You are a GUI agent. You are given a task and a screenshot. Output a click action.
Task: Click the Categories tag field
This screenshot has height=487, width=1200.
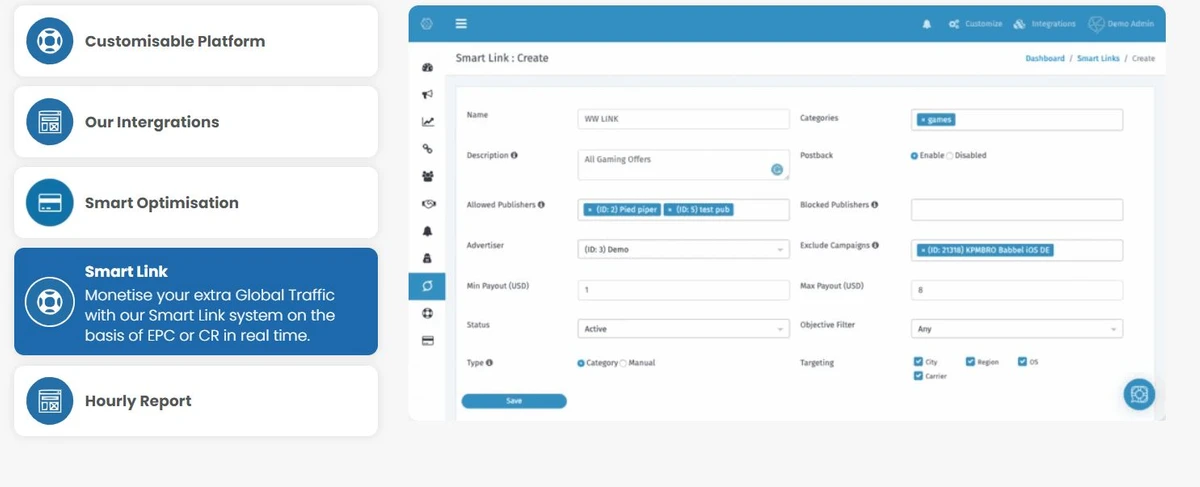(1017, 120)
